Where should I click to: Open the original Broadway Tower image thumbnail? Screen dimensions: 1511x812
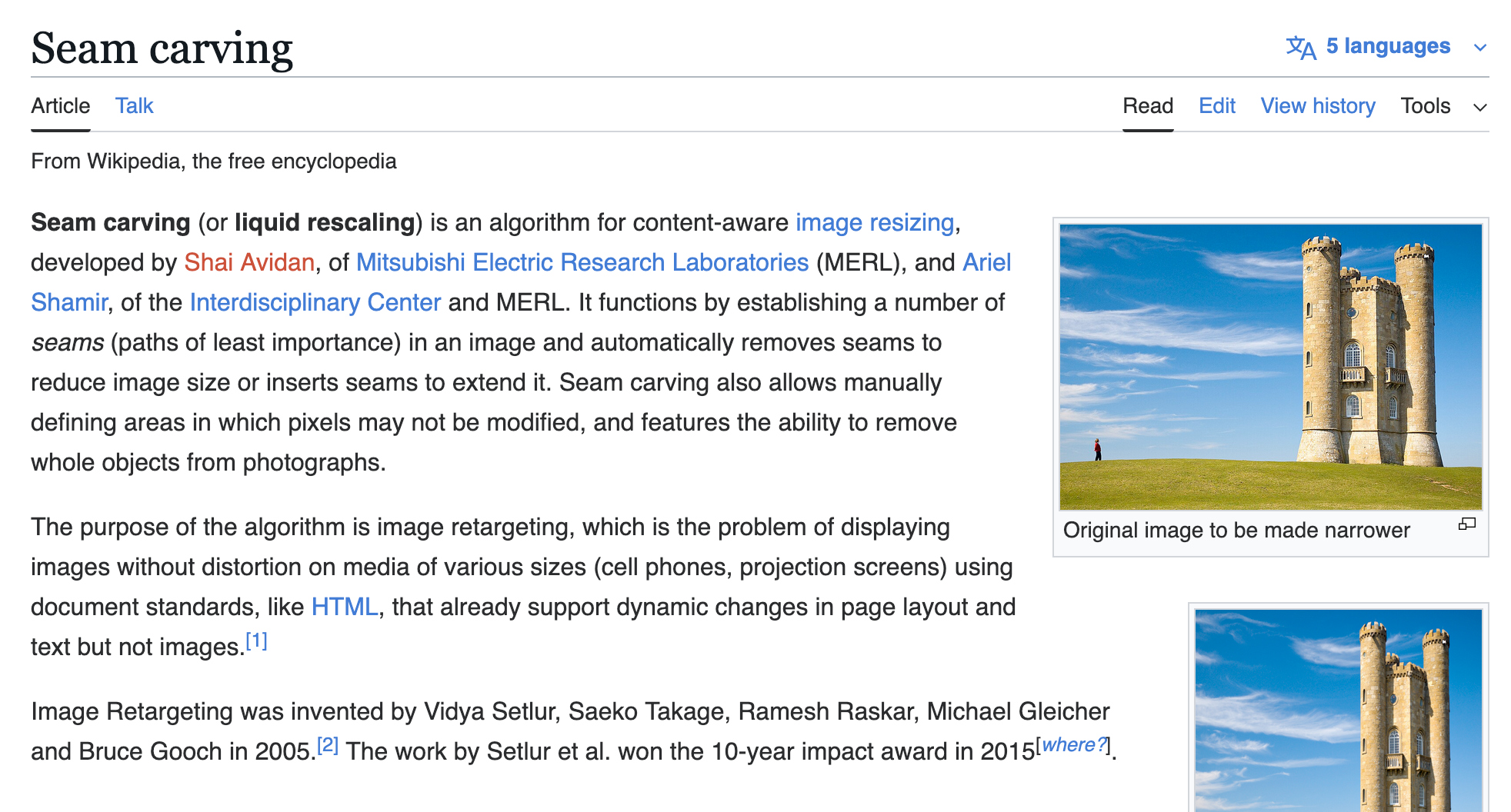(x=1270, y=367)
